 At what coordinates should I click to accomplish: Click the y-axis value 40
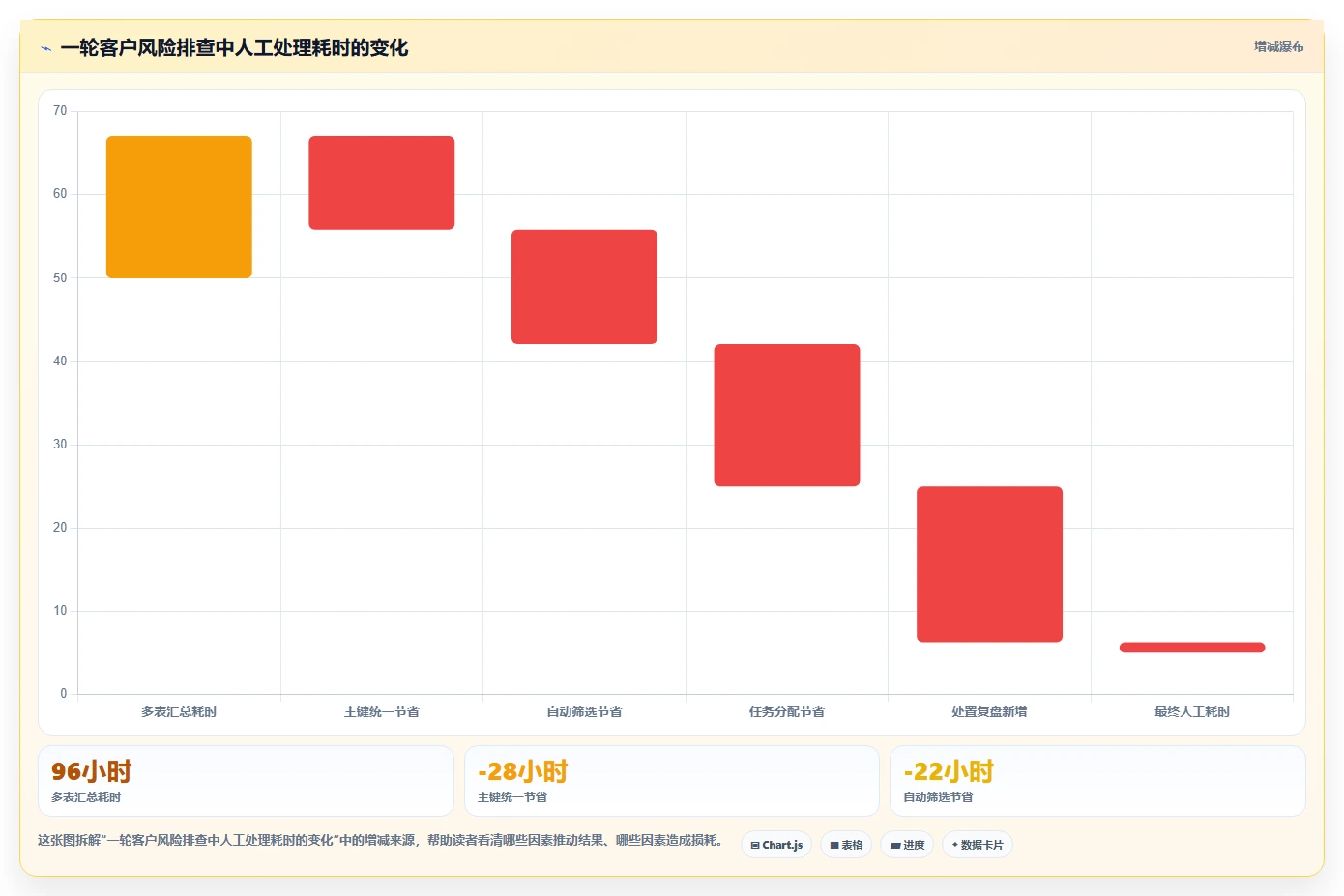coord(60,361)
